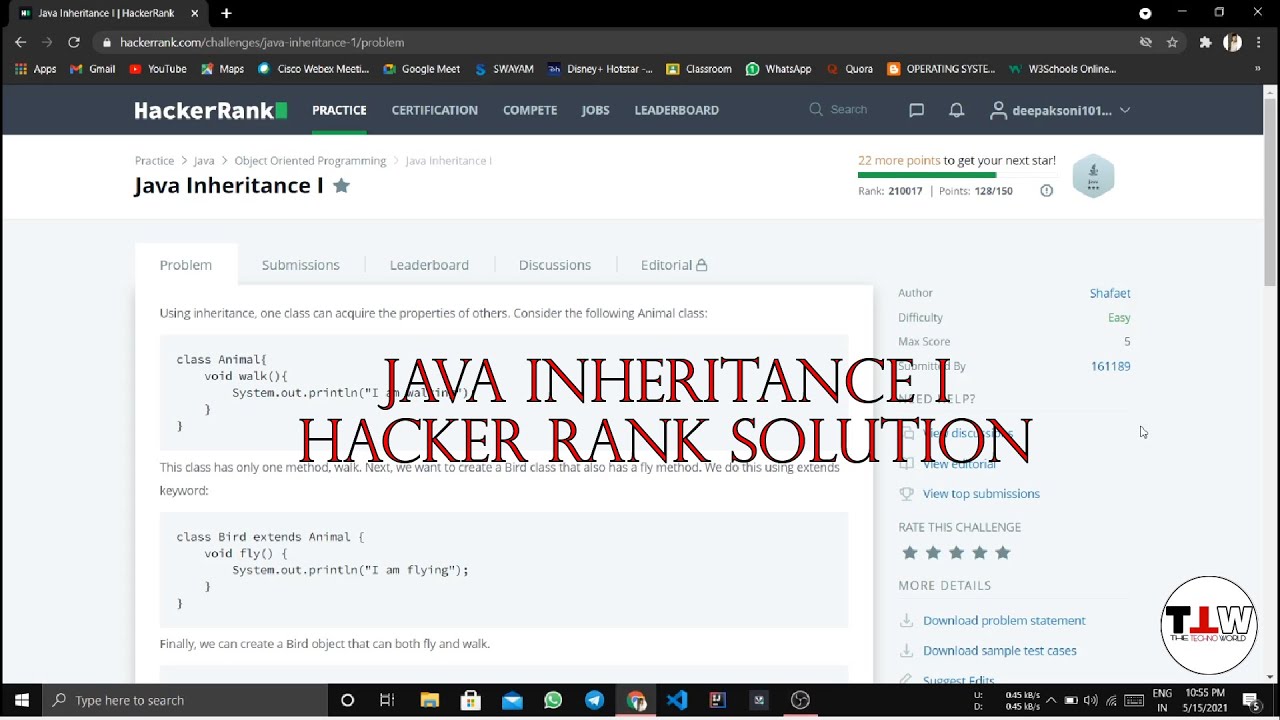Open the volume tray icon
Screen dimensions: 1280x720
(x=1091, y=700)
